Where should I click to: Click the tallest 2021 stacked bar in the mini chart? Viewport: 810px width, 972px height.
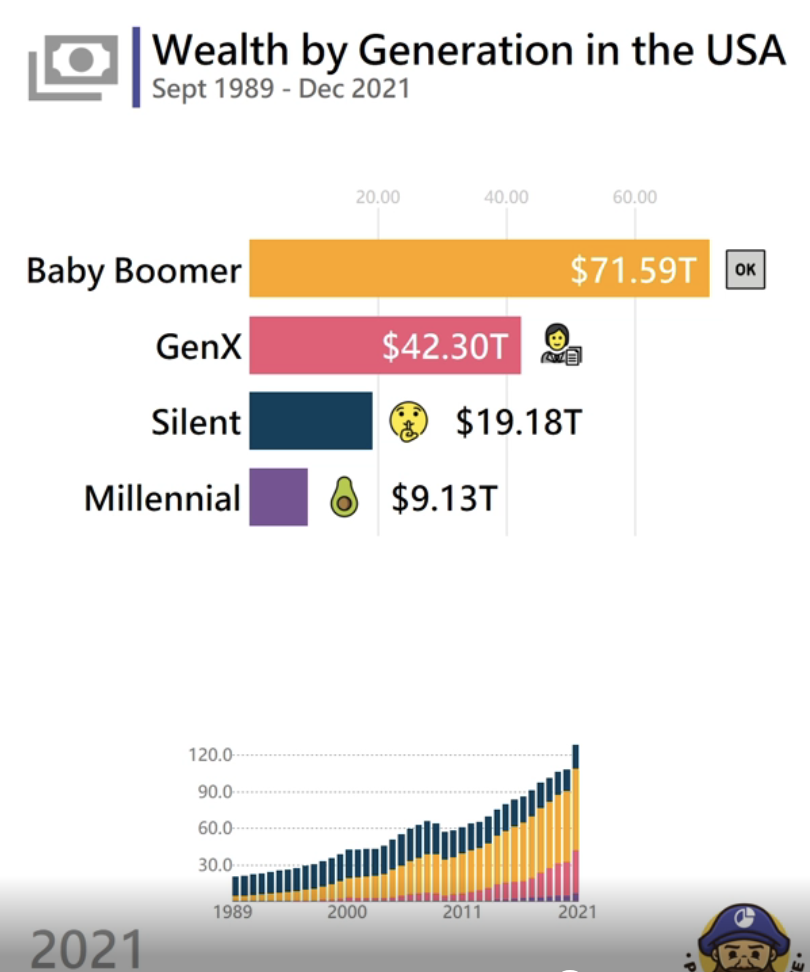[575, 822]
